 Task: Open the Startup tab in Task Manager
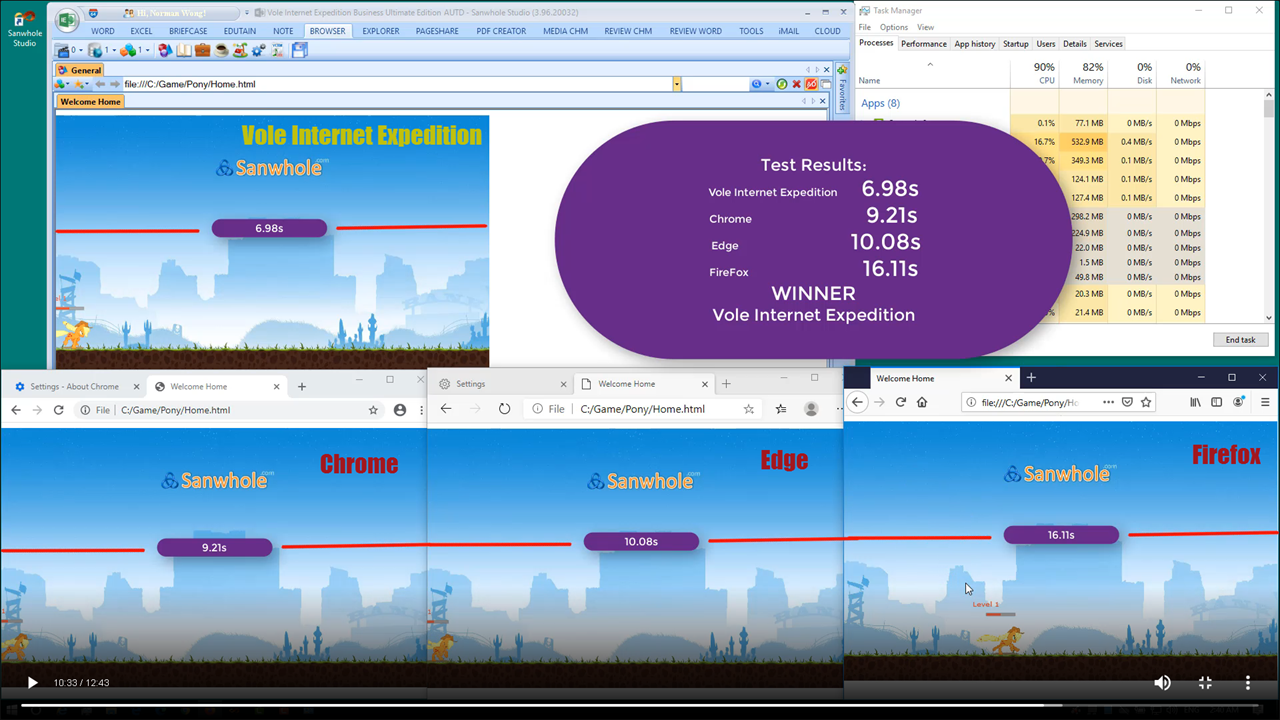tap(1016, 44)
